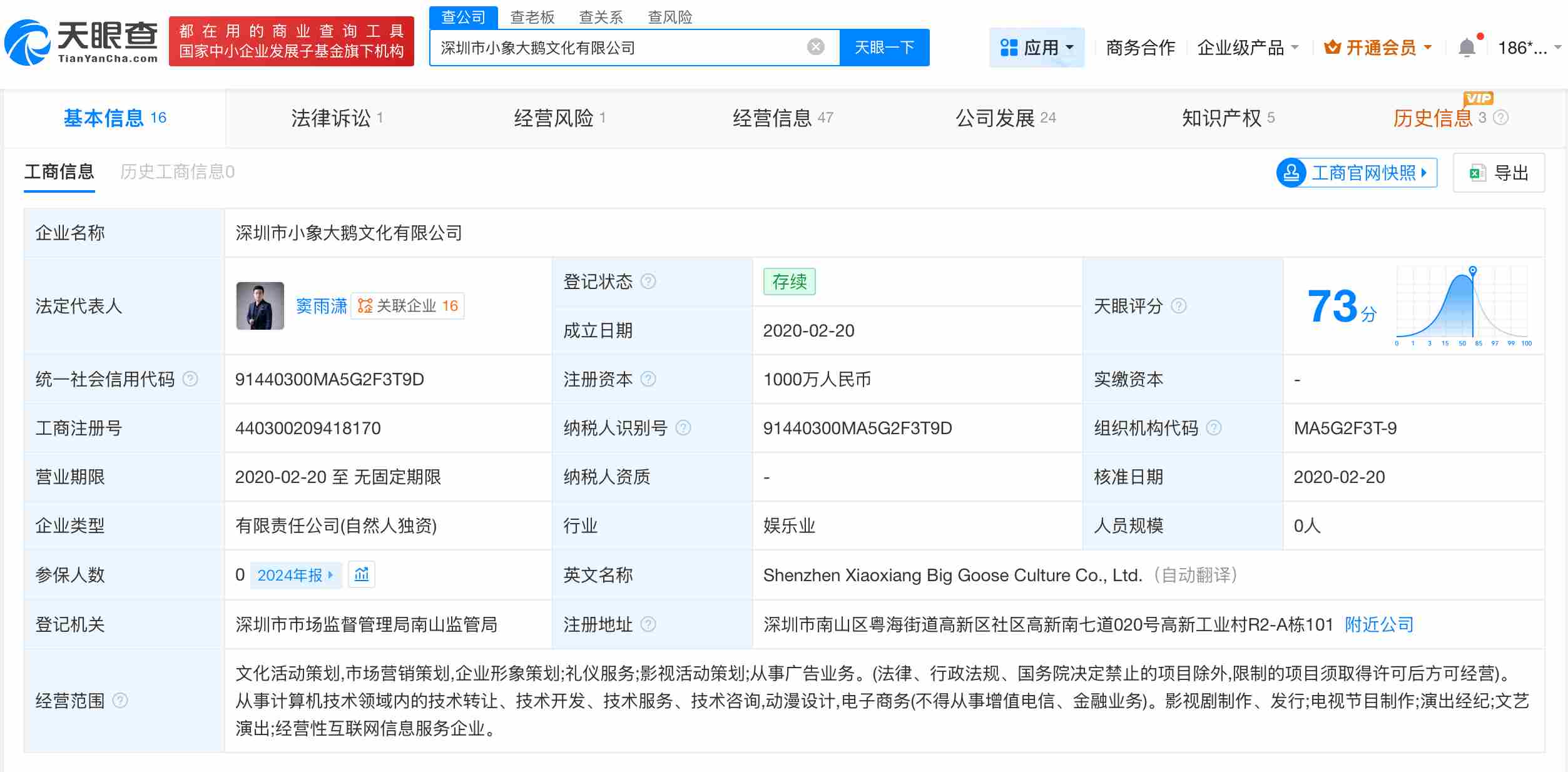The image size is (1568, 772).
Task: Open the chart icon next to 2024年报
Action: (362, 574)
